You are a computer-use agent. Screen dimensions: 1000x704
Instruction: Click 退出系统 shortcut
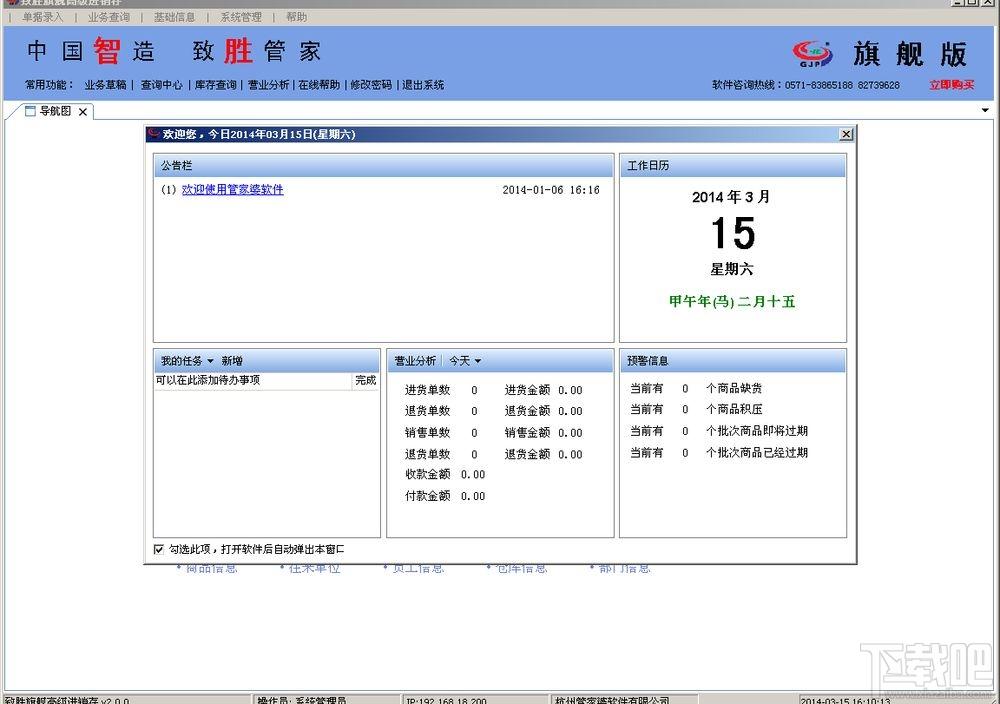coord(423,85)
